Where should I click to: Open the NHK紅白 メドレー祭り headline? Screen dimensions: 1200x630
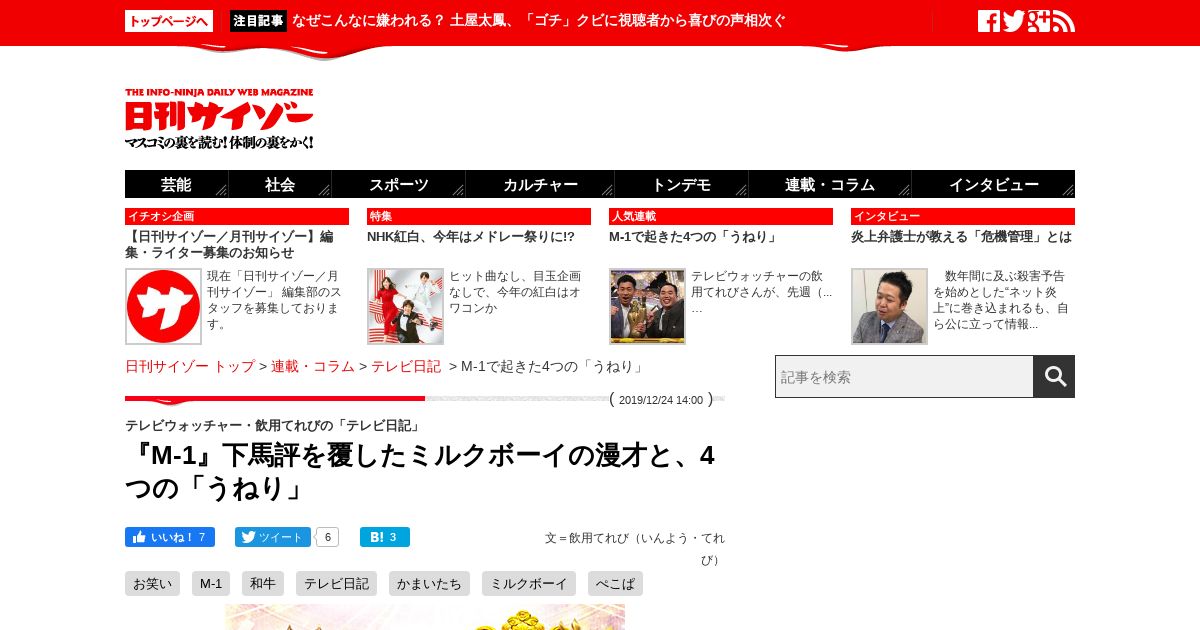471,237
